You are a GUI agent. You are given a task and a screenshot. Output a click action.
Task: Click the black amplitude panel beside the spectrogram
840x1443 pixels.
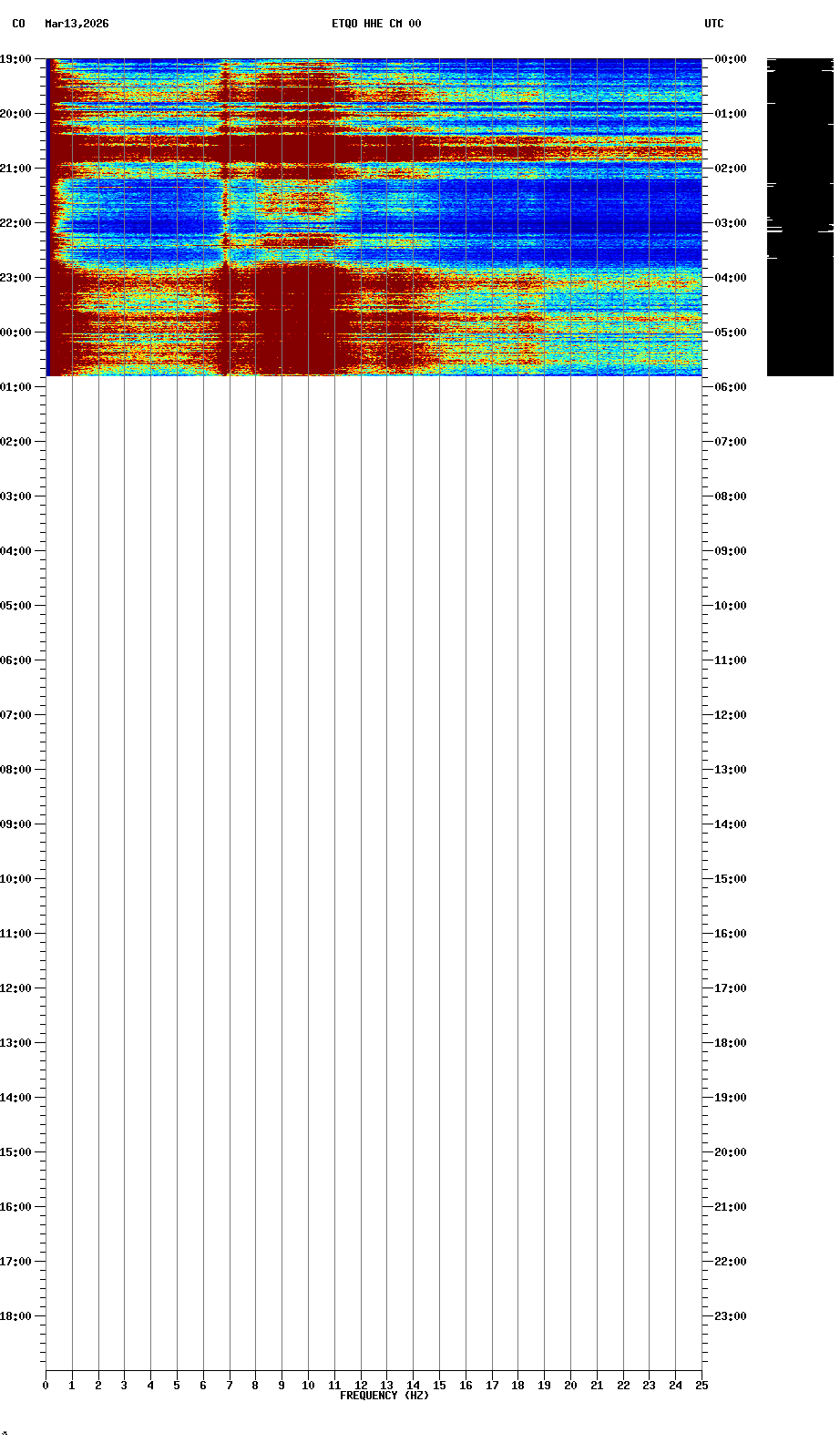coord(799,217)
